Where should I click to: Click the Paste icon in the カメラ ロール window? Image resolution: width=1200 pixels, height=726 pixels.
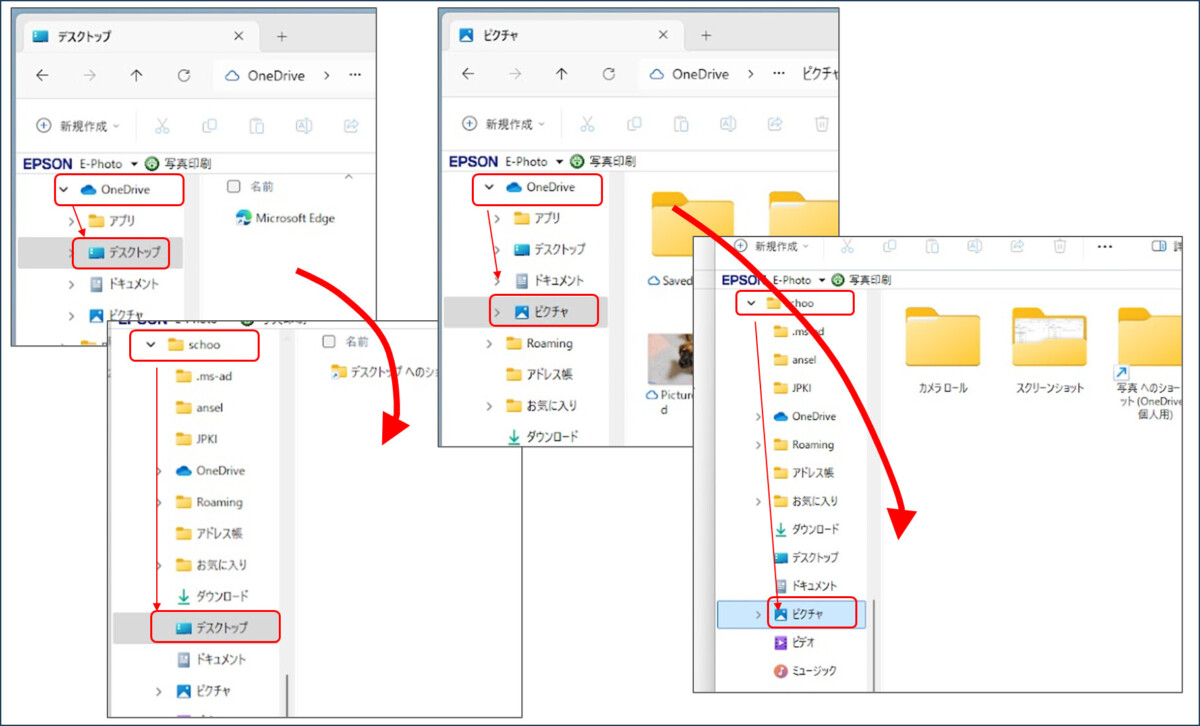point(932,246)
